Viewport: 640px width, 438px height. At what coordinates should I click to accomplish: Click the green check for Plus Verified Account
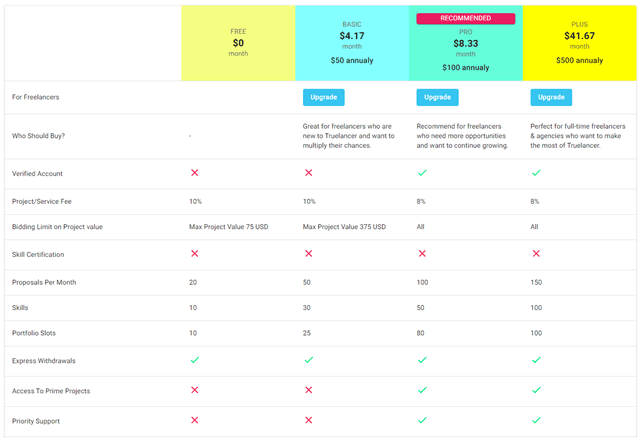coord(536,173)
